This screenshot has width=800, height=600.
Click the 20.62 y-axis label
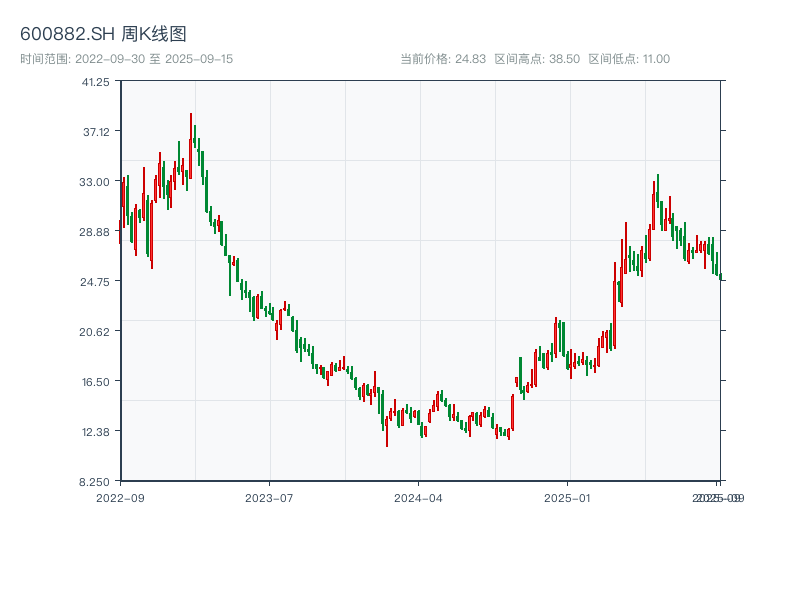pyautogui.click(x=96, y=332)
